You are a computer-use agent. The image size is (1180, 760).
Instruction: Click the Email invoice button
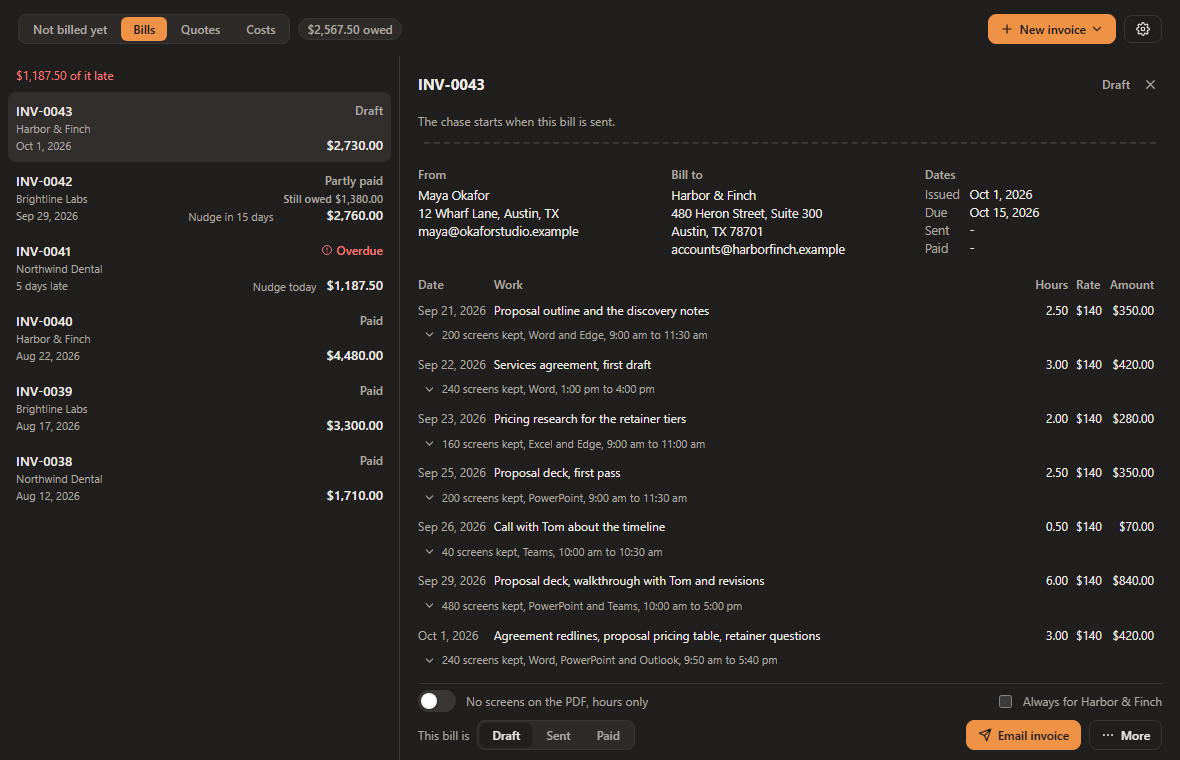point(1023,735)
